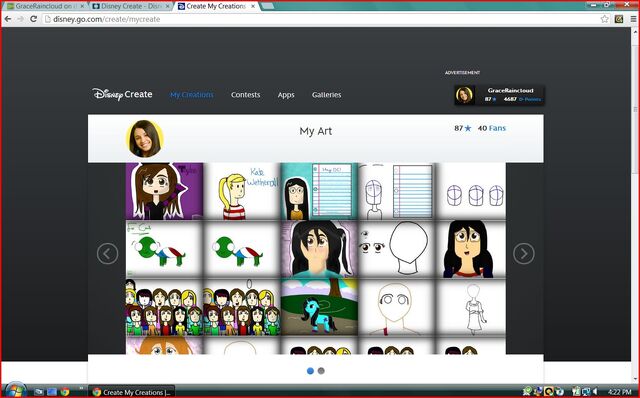Screen dimensions: 640x398
Task: Open the orange-haired girl thumbnail in bottom row
Action: tap(164, 346)
